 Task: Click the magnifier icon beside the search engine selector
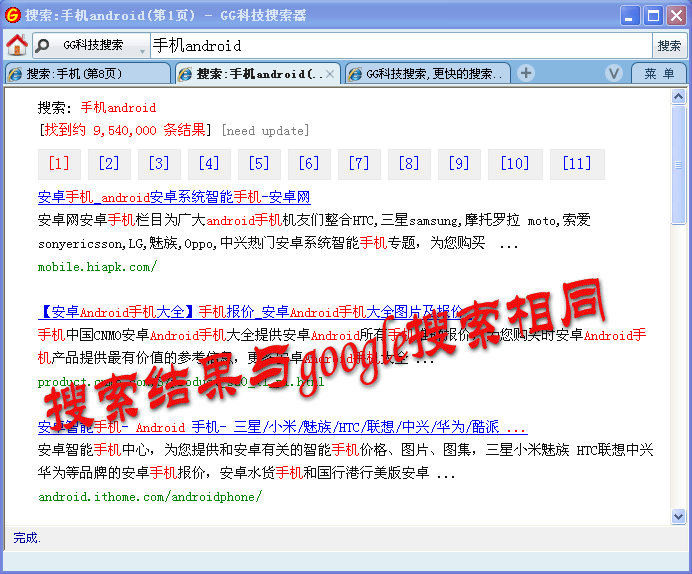pos(43,46)
